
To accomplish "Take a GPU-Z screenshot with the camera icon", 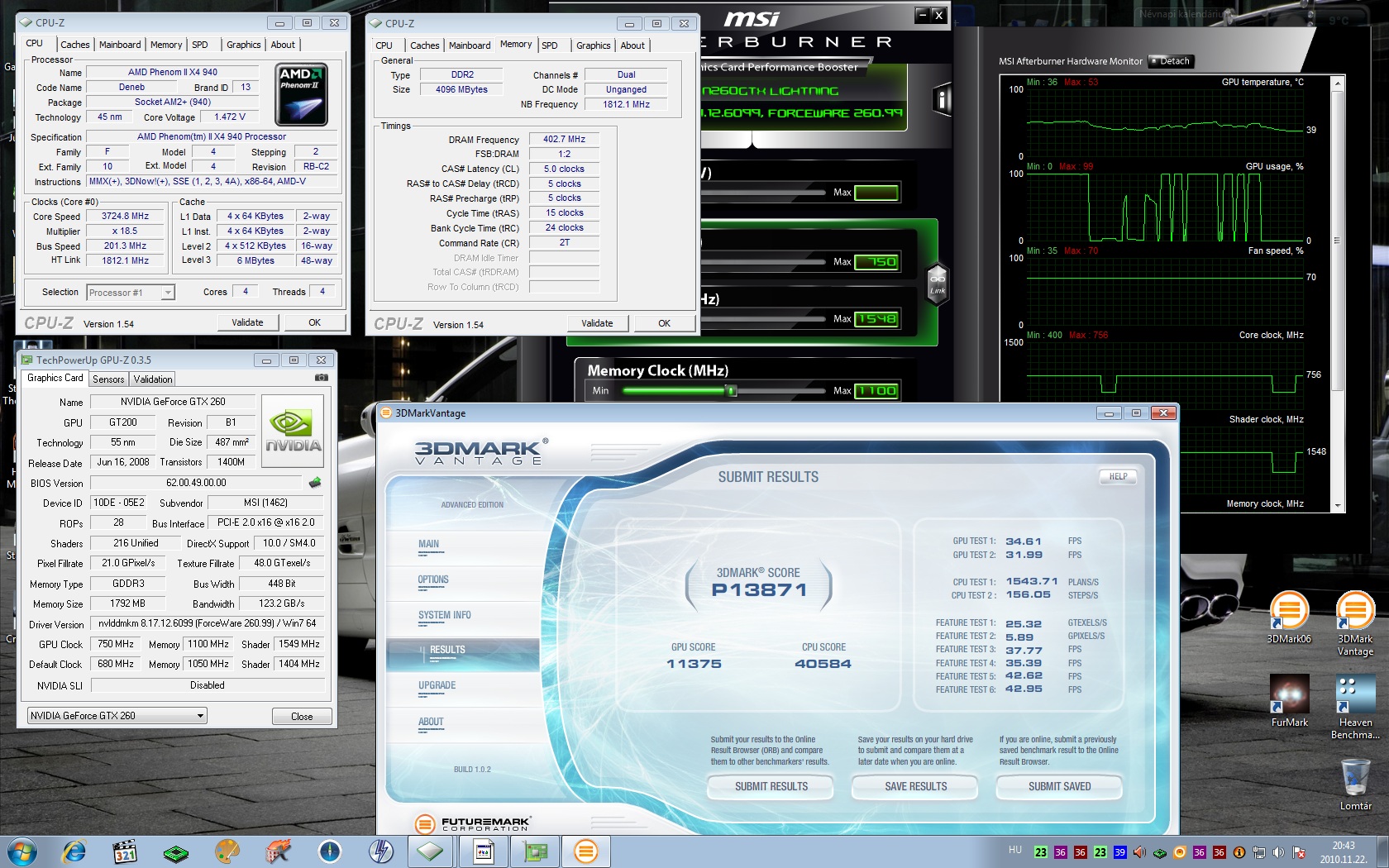I will (x=322, y=378).
